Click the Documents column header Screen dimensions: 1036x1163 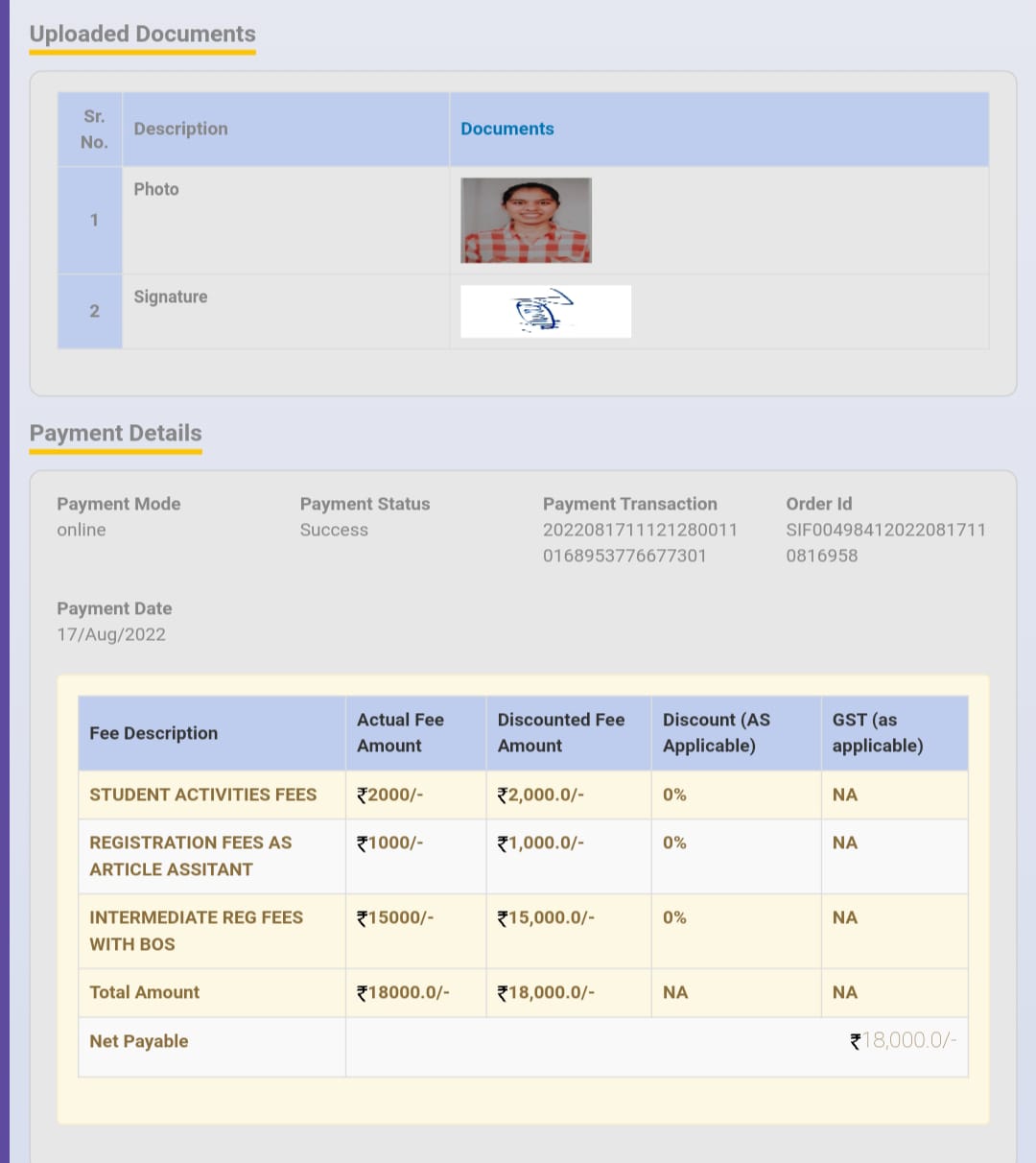[x=506, y=129]
